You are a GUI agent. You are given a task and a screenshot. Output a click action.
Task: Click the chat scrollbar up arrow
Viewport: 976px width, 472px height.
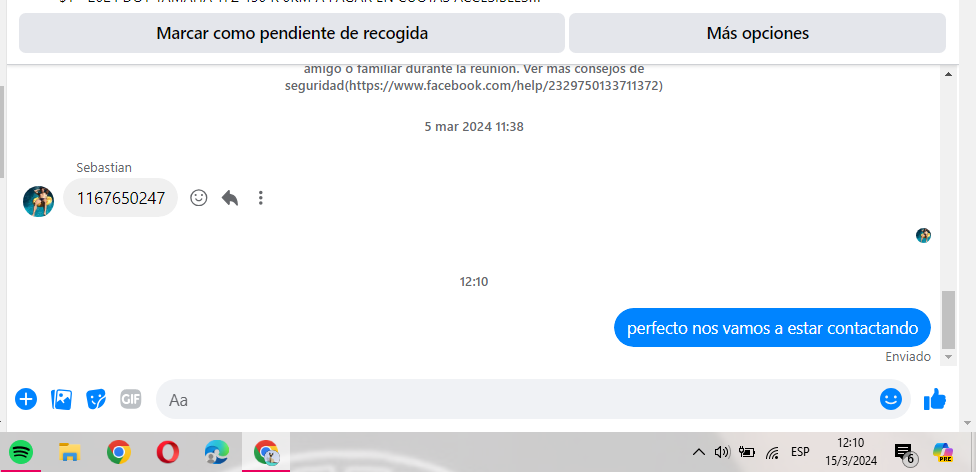pos(948,74)
